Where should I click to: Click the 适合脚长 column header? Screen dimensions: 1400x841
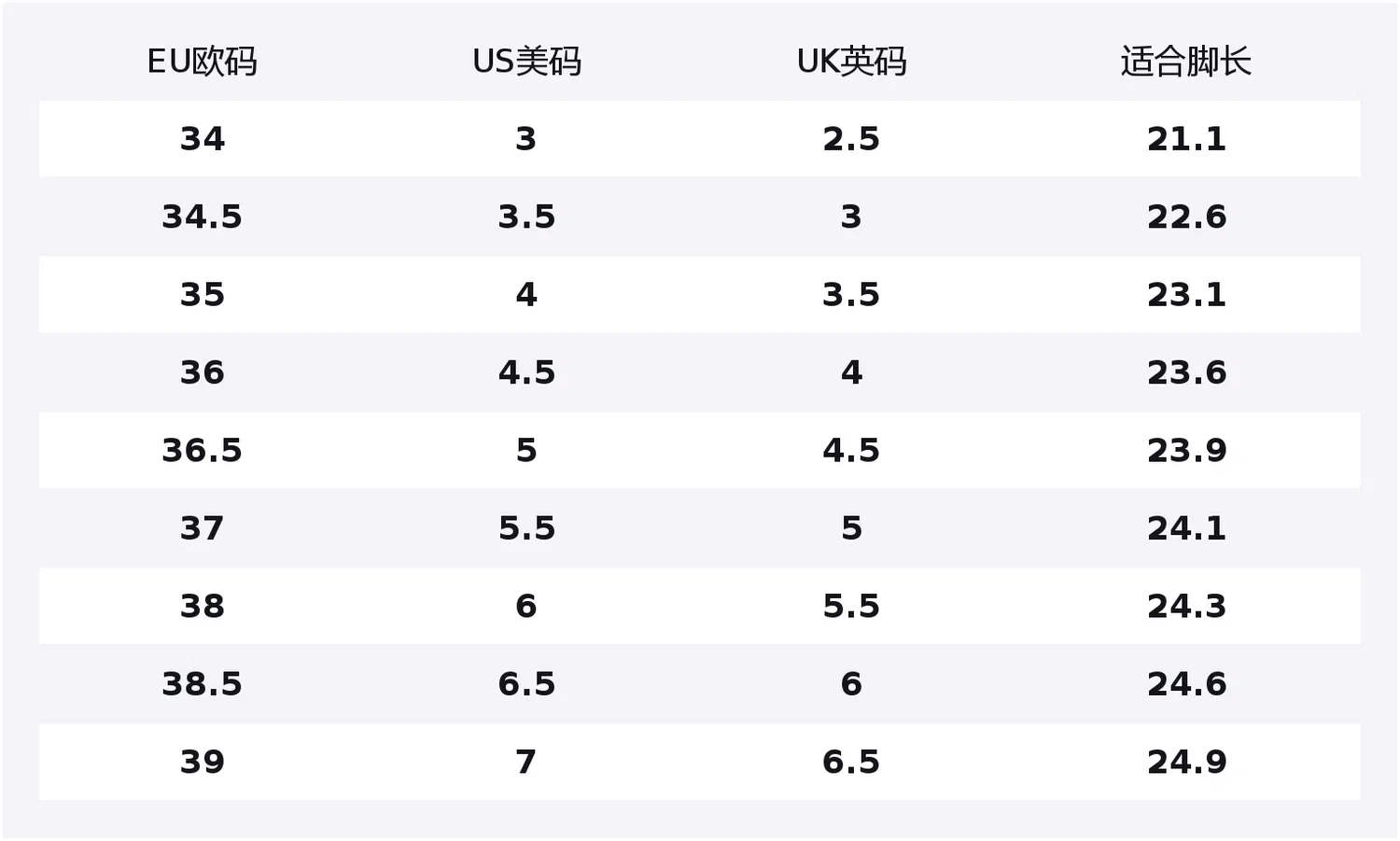click(x=1185, y=62)
